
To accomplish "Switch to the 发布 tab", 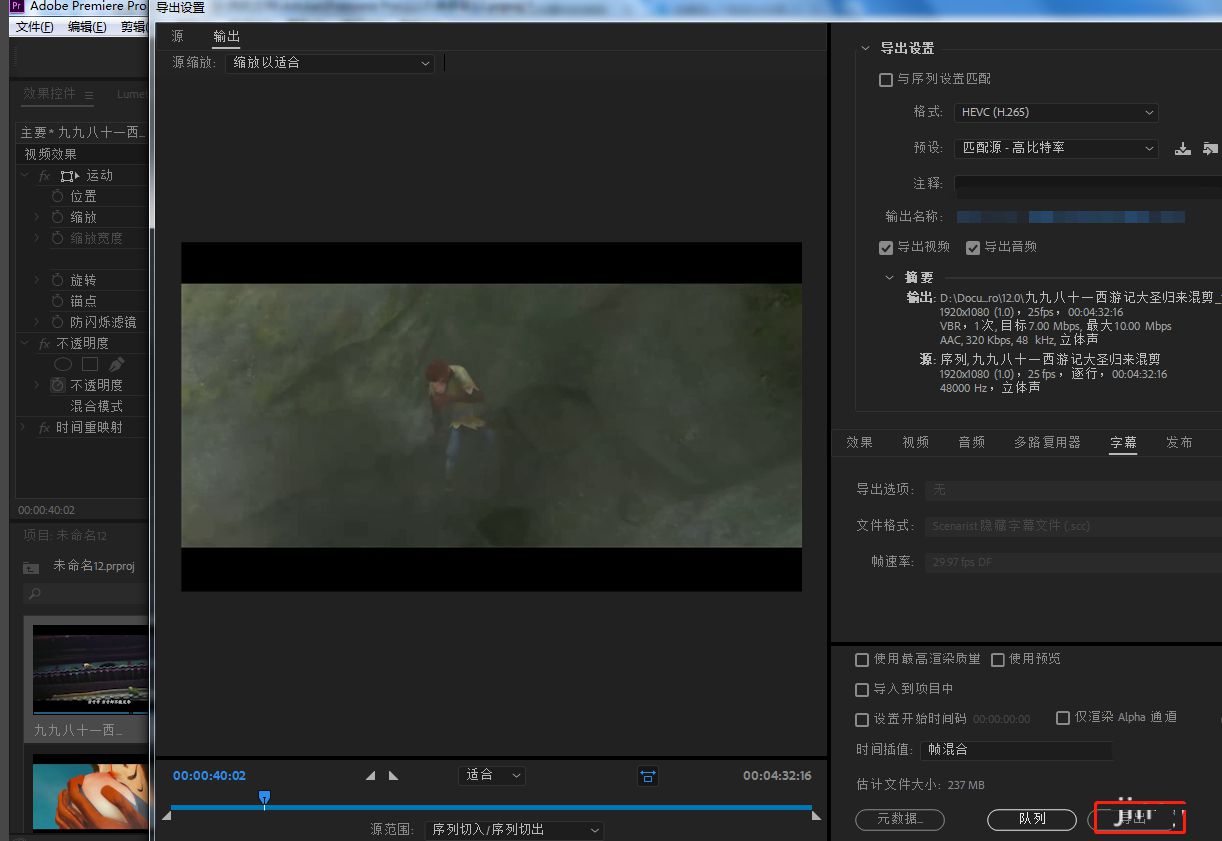I will 1179,442.
